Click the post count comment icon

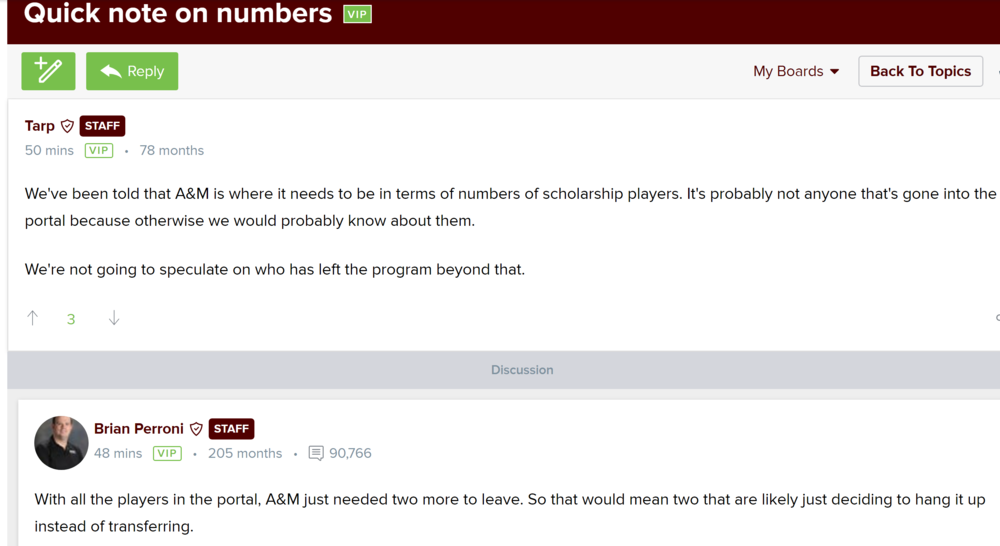316,453
